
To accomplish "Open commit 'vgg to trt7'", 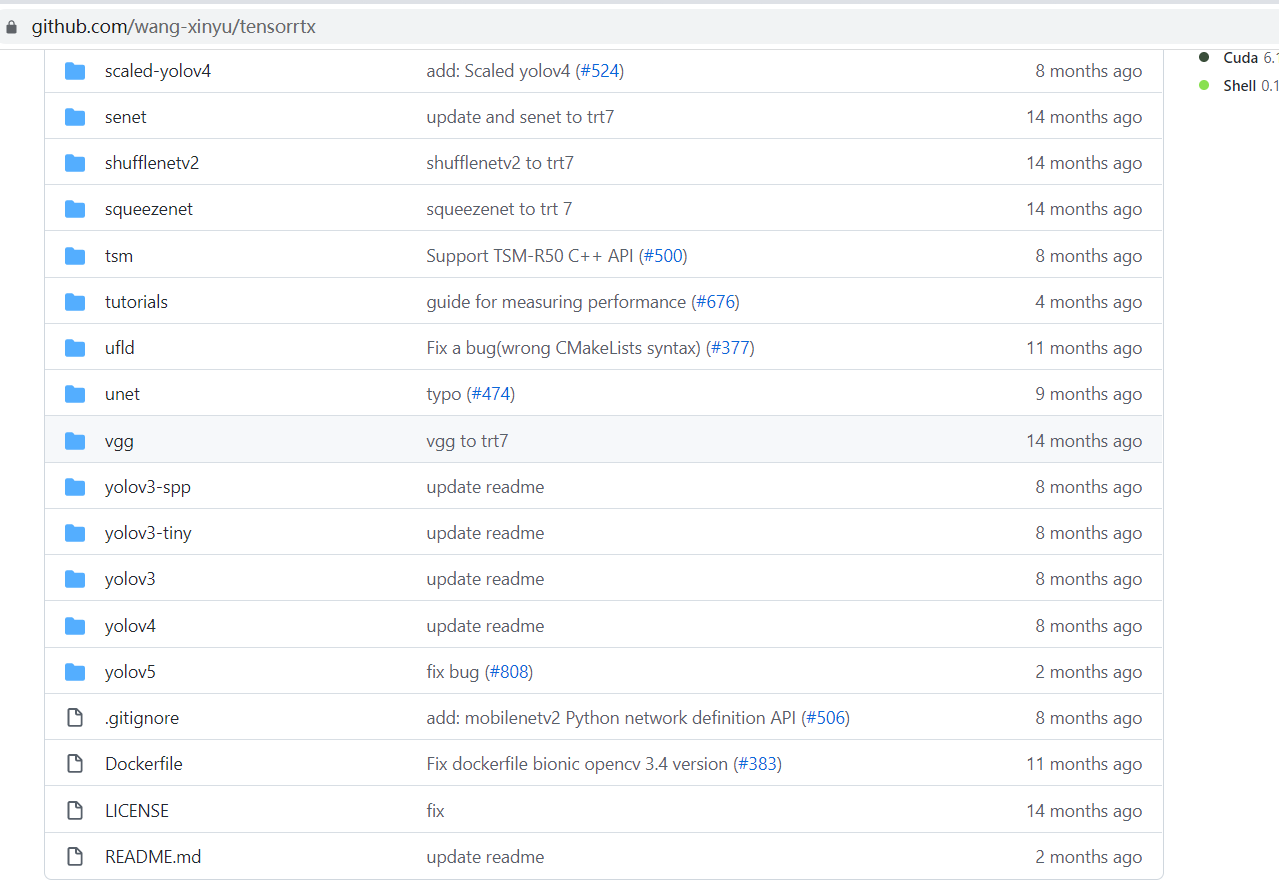I will tap(467, 441).
